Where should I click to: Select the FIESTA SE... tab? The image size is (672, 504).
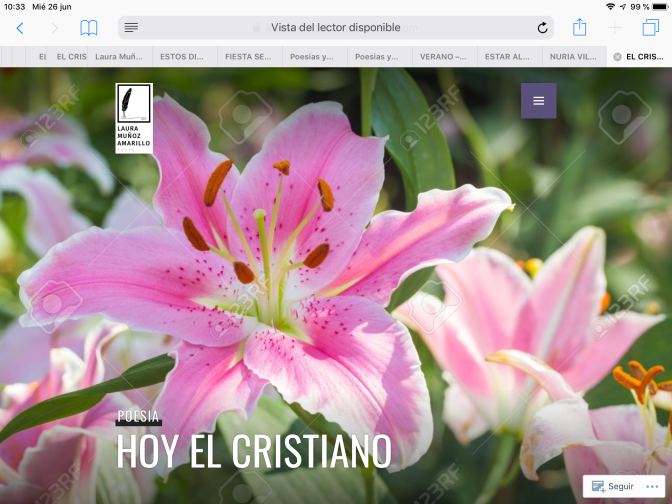tap(247, 57)
